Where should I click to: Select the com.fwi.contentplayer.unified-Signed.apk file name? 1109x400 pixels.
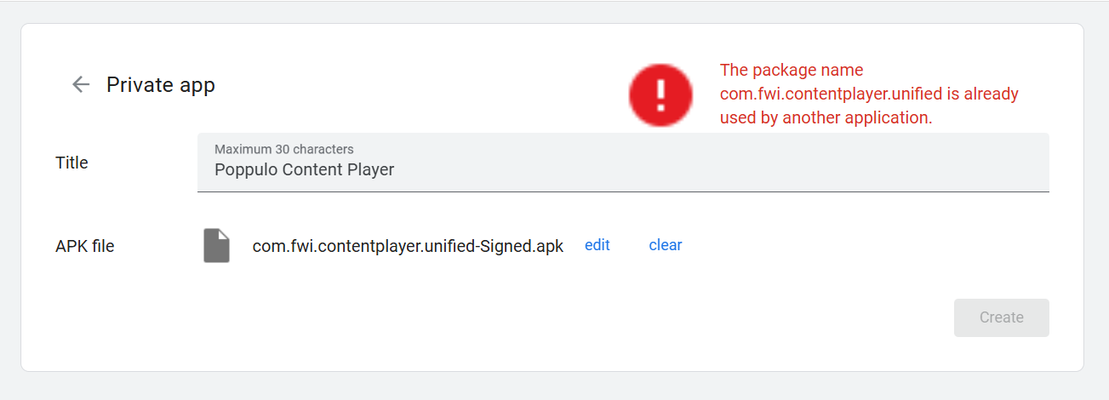tap(408, 246)
